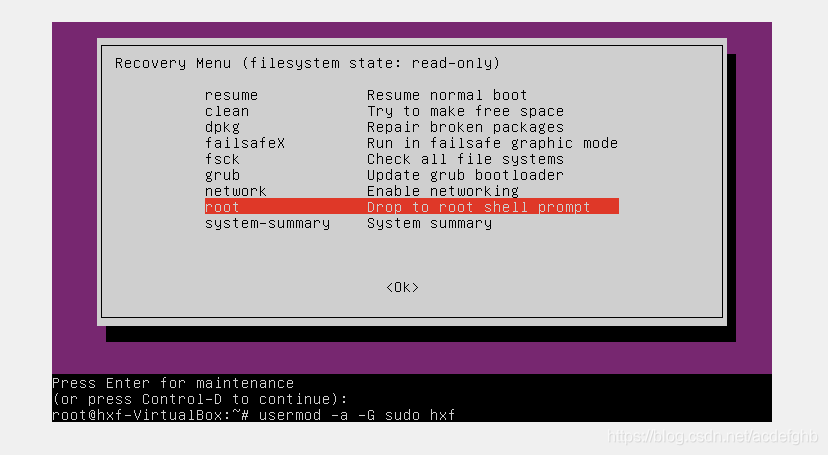
Task: Click 'Update grub bootloader' description
Action: coord(465,175)
